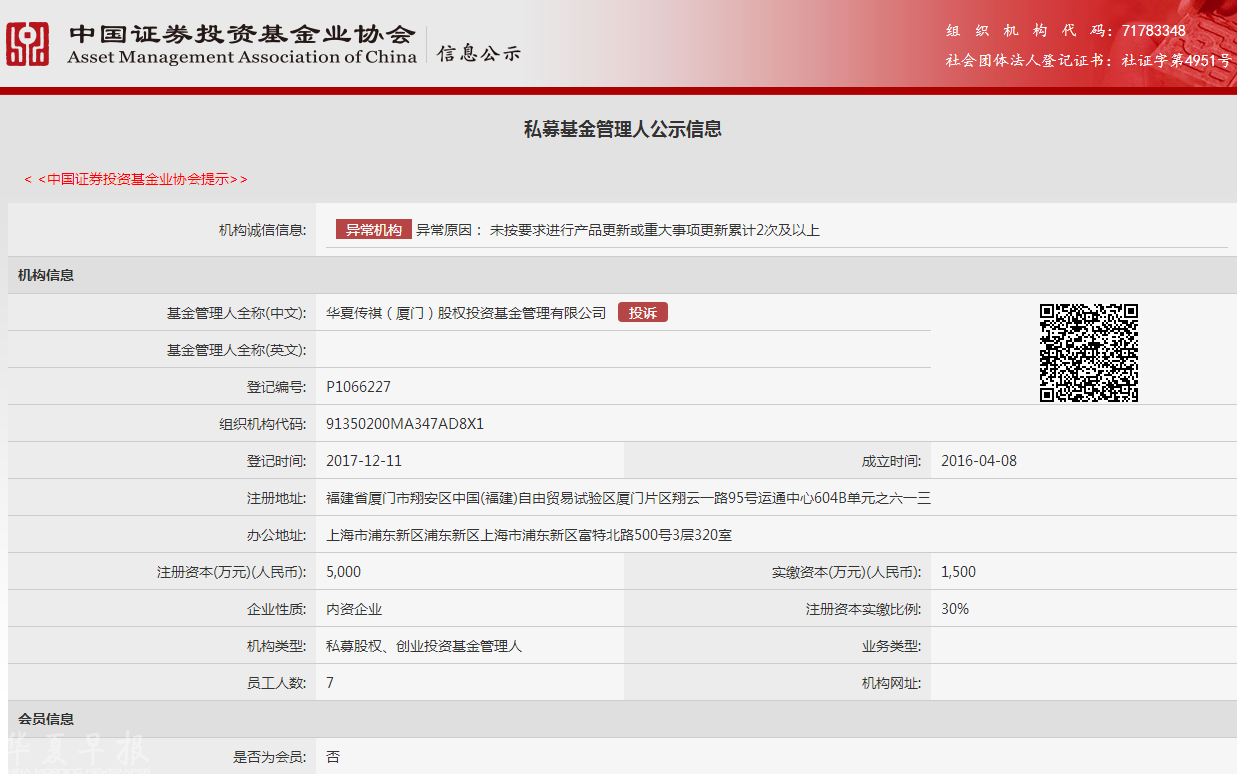Click the 中国证券投资基金业协会 header title
Image resolution: width=1237 pixels, height=774 pixels.
242,34
